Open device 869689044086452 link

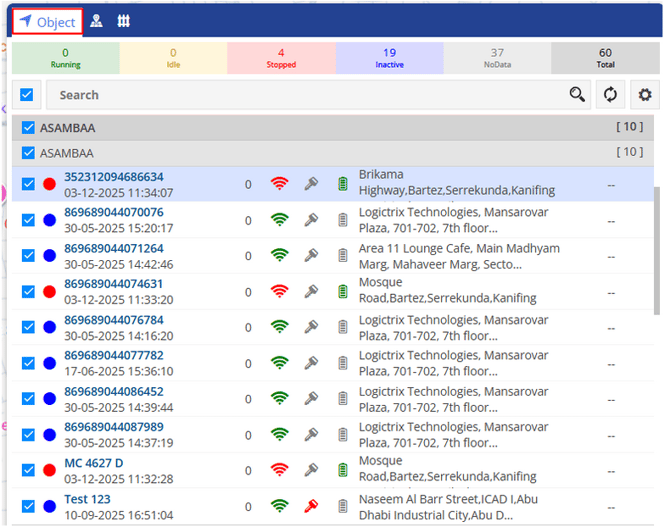[113, 391]
